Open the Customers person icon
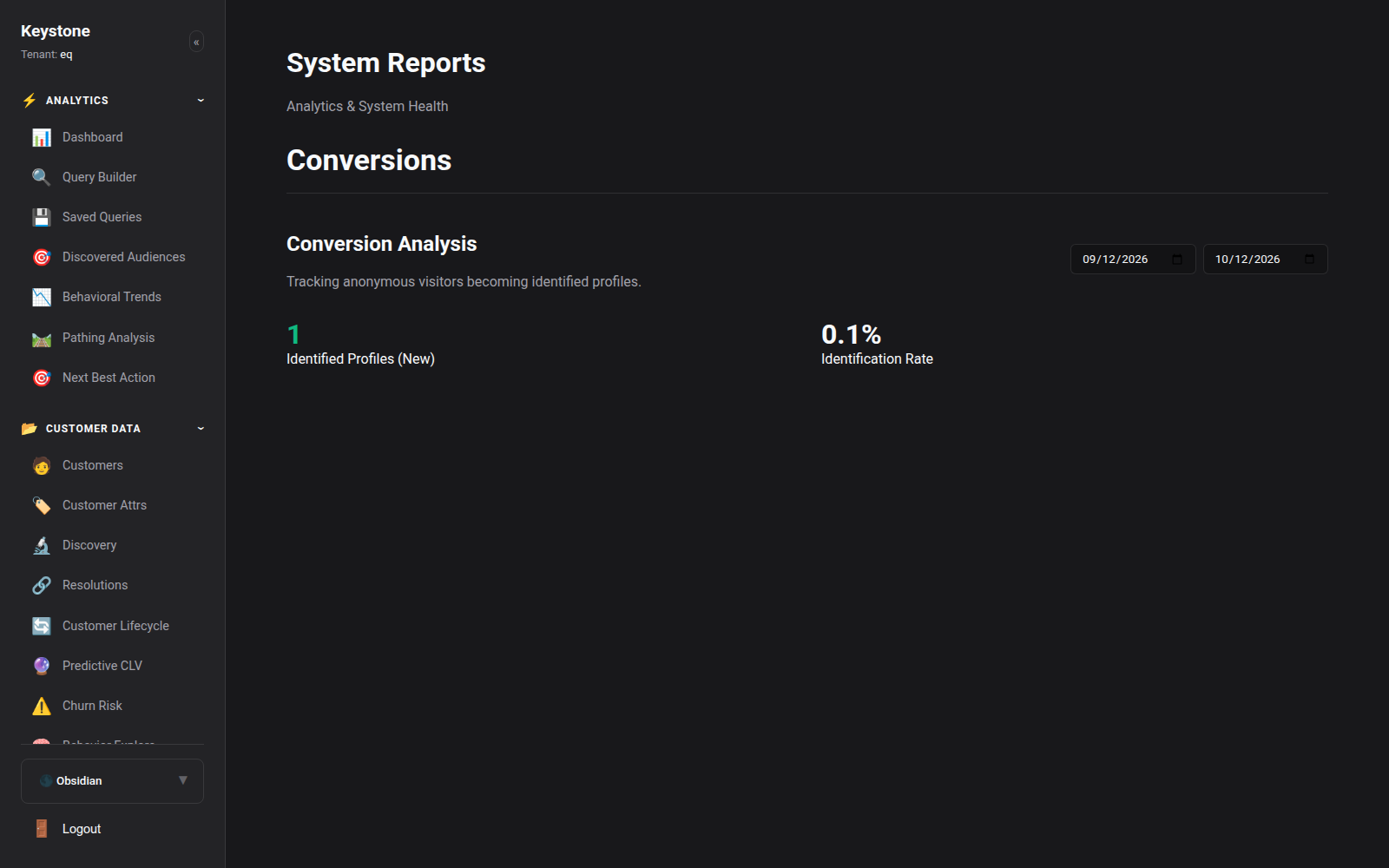This screenshot has height=868, width=1389. pos(42,465)
